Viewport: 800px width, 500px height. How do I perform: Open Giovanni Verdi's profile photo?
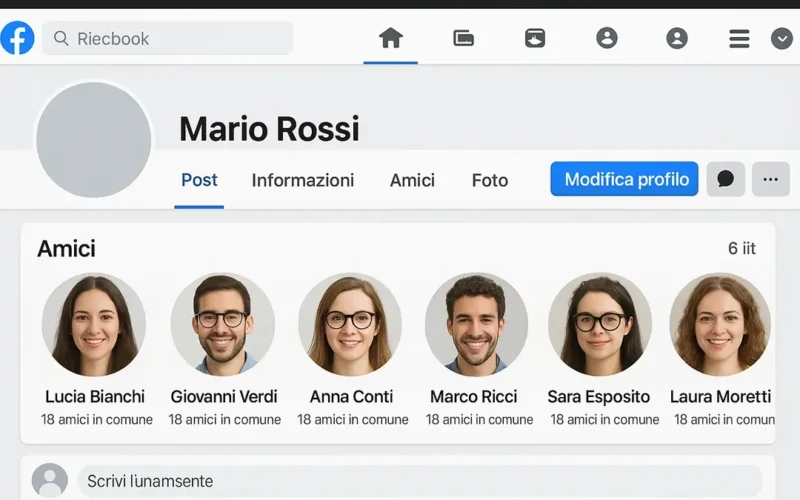pos(222,324)
